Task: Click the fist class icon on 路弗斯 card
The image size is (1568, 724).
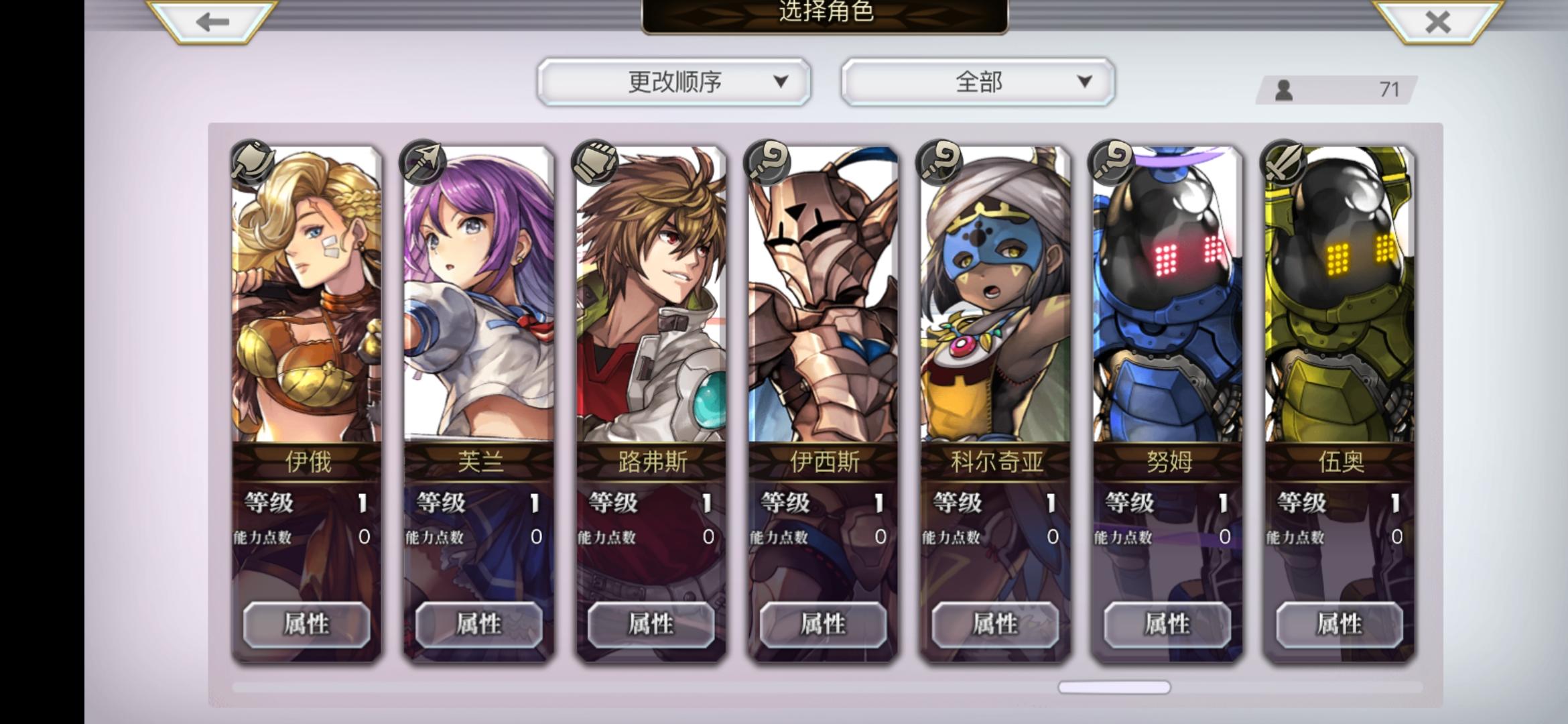Action: point(594,162)
